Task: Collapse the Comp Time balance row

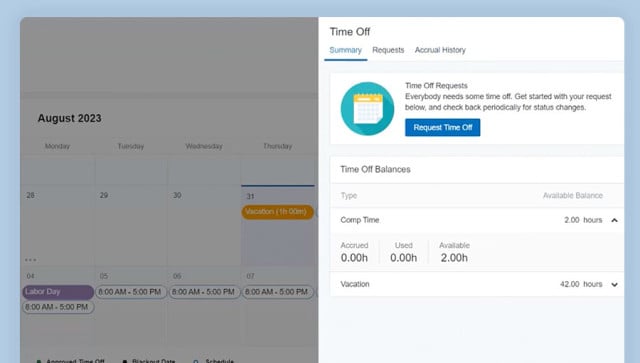Action: (614, 220)
